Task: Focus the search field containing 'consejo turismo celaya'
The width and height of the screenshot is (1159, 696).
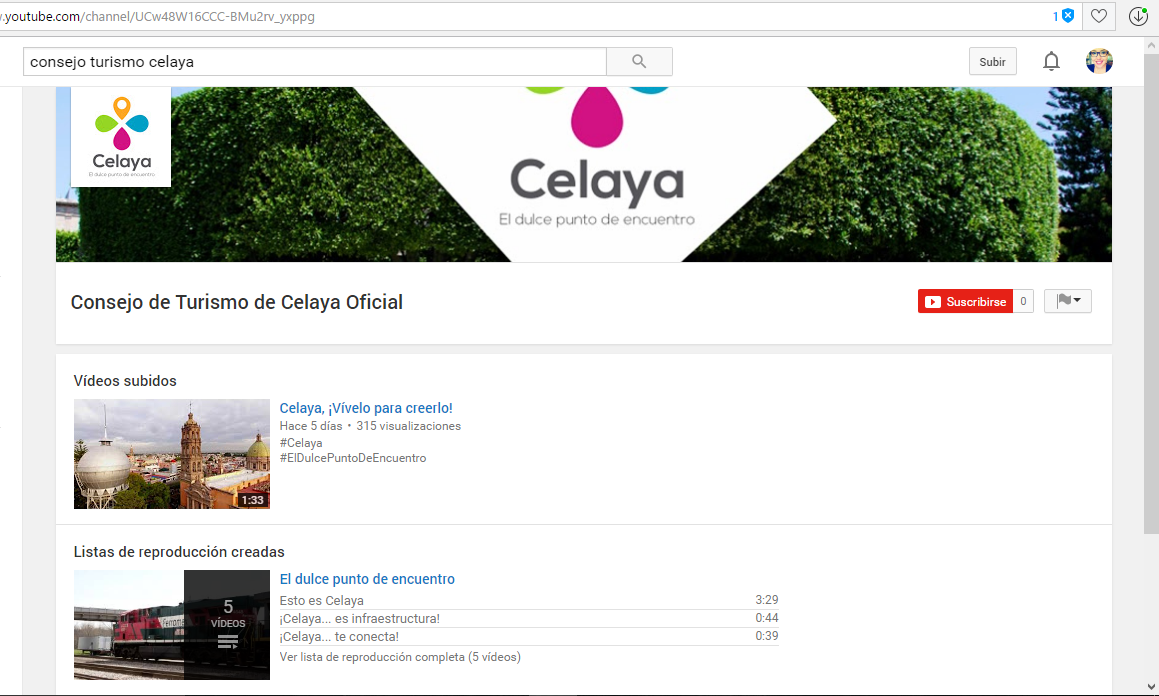Action: pos(315,61)
